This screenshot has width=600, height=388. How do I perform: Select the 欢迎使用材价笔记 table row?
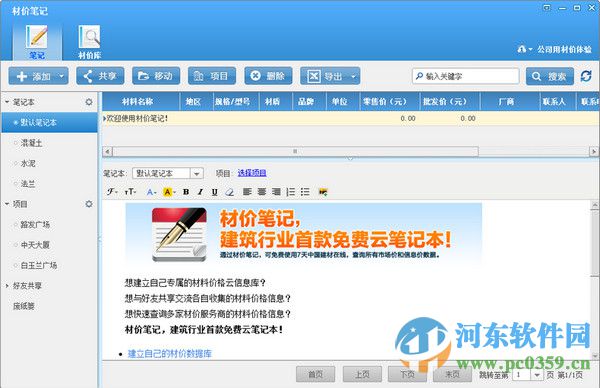click(351, 119)
